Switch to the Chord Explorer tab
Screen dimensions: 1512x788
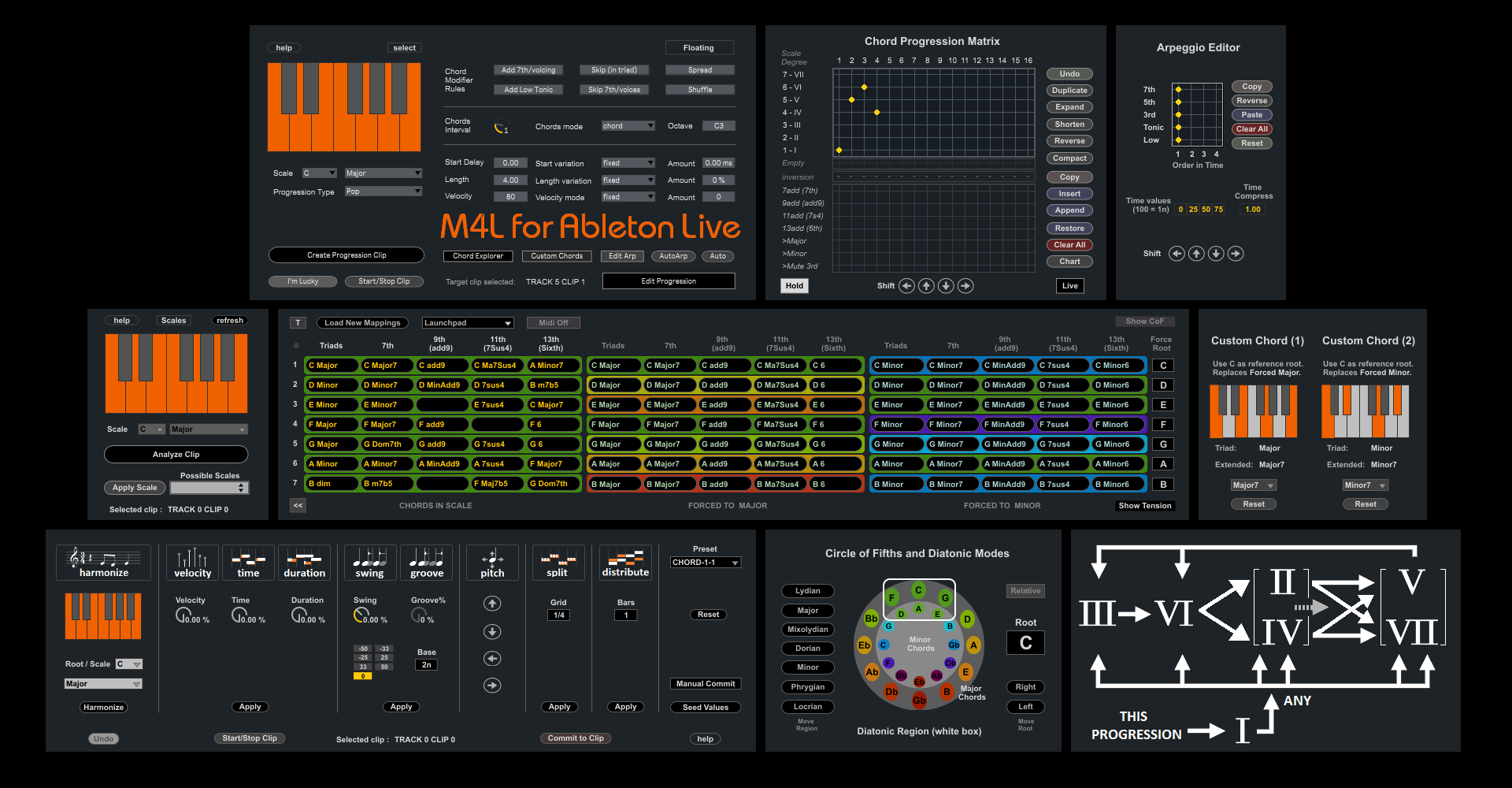[x=478, y=256]
